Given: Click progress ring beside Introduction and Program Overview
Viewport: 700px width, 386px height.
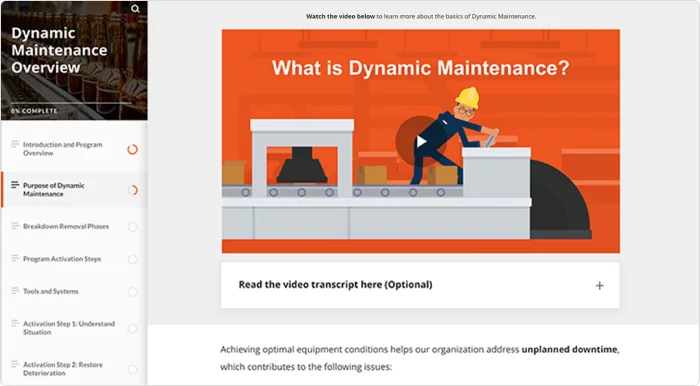Looking at the screenshot, I should [133, 149].
